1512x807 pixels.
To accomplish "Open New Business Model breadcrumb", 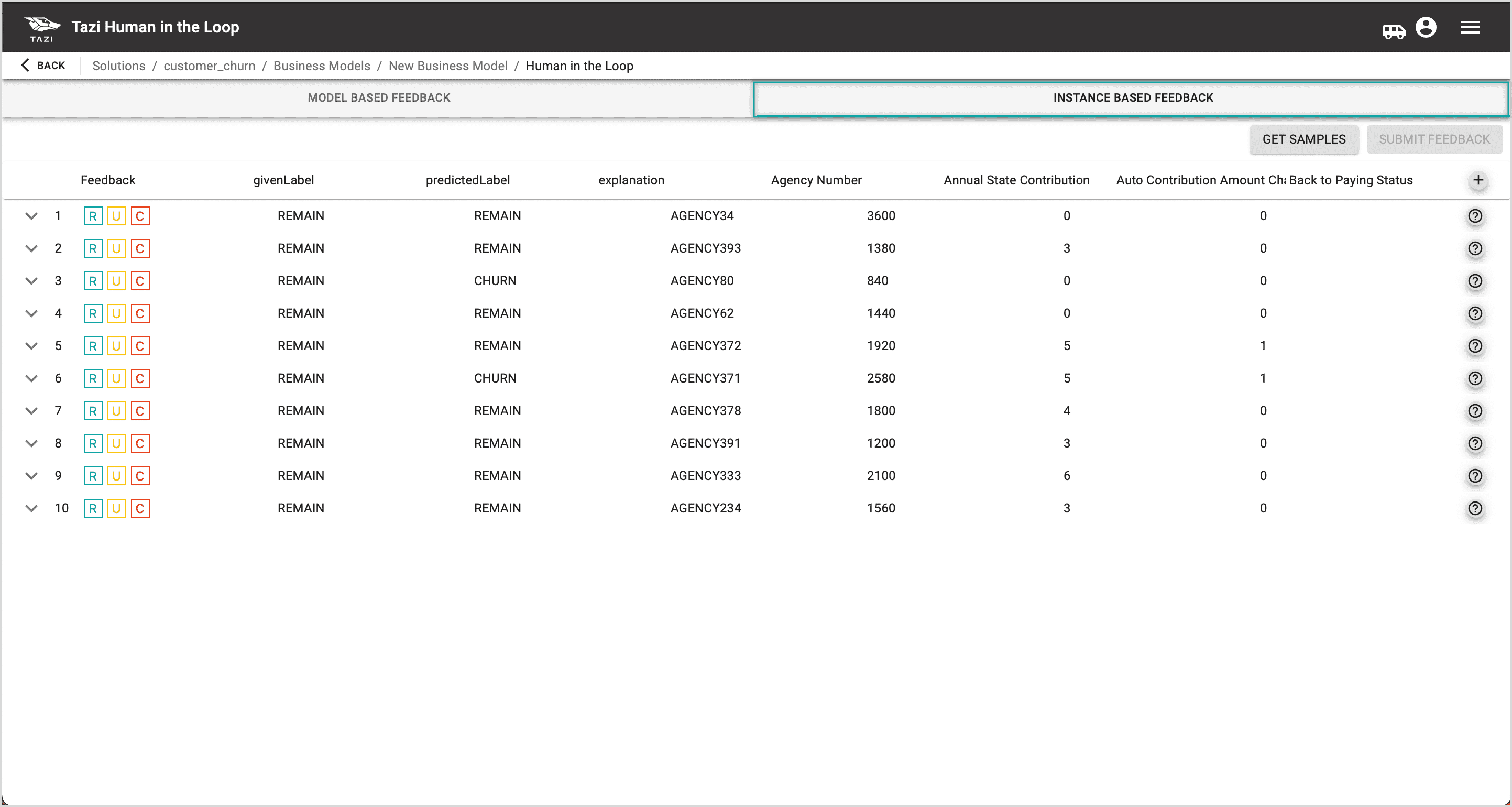I will click(448, 66).
